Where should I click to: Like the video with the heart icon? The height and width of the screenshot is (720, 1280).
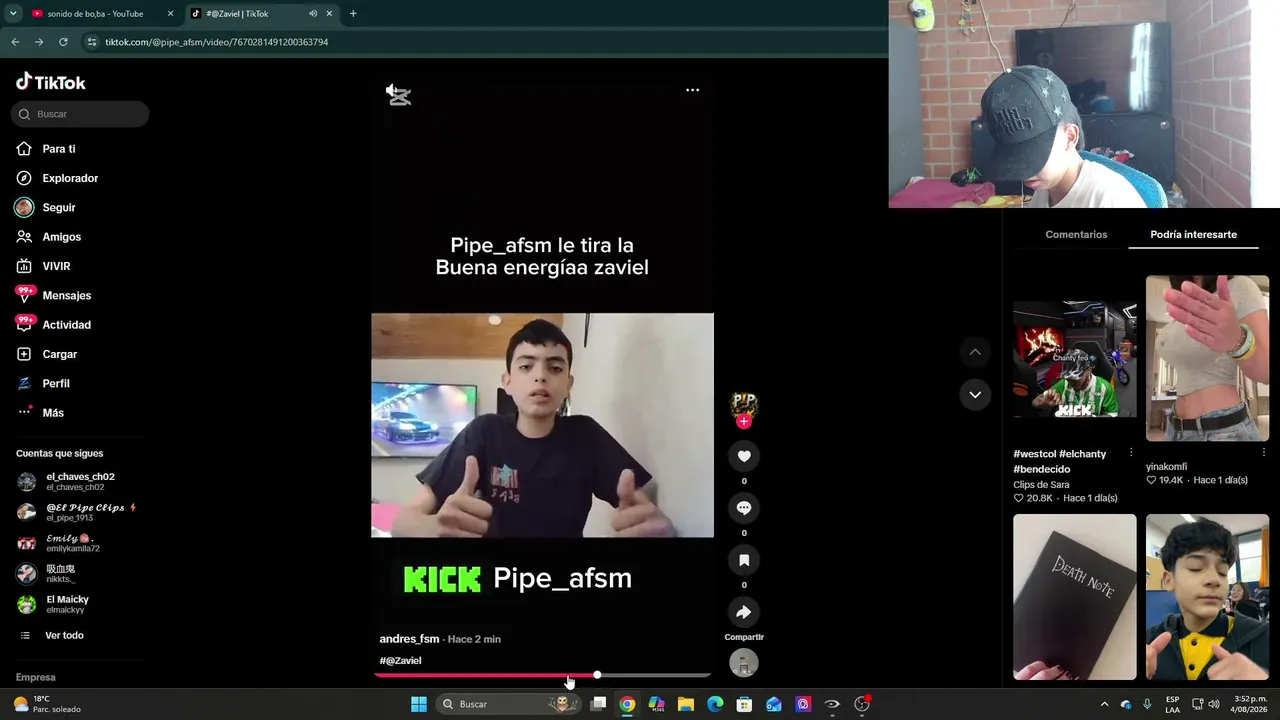click(744, 456)
